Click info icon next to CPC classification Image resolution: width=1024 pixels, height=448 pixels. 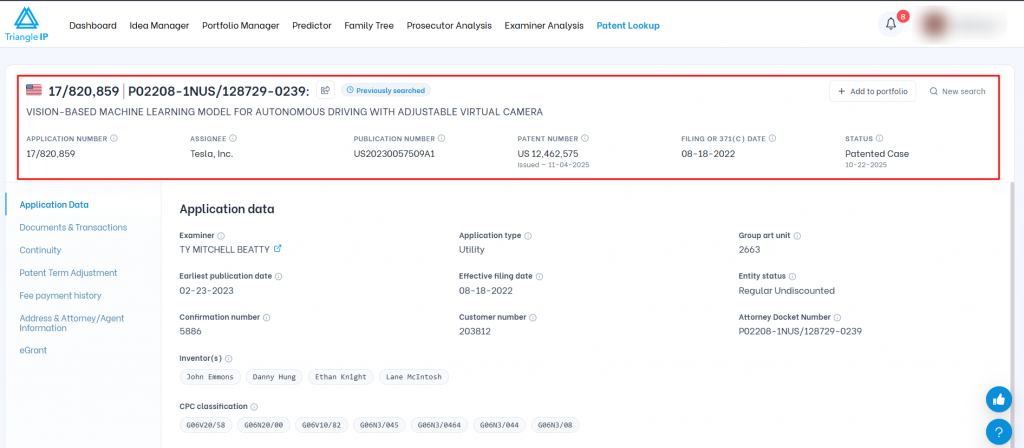[x=255, y=407]
